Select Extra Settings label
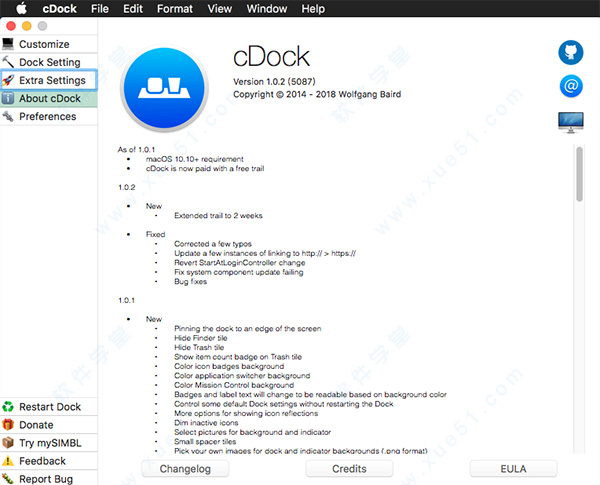The height and width of the screenshot is (485, 600). (52, 80)
